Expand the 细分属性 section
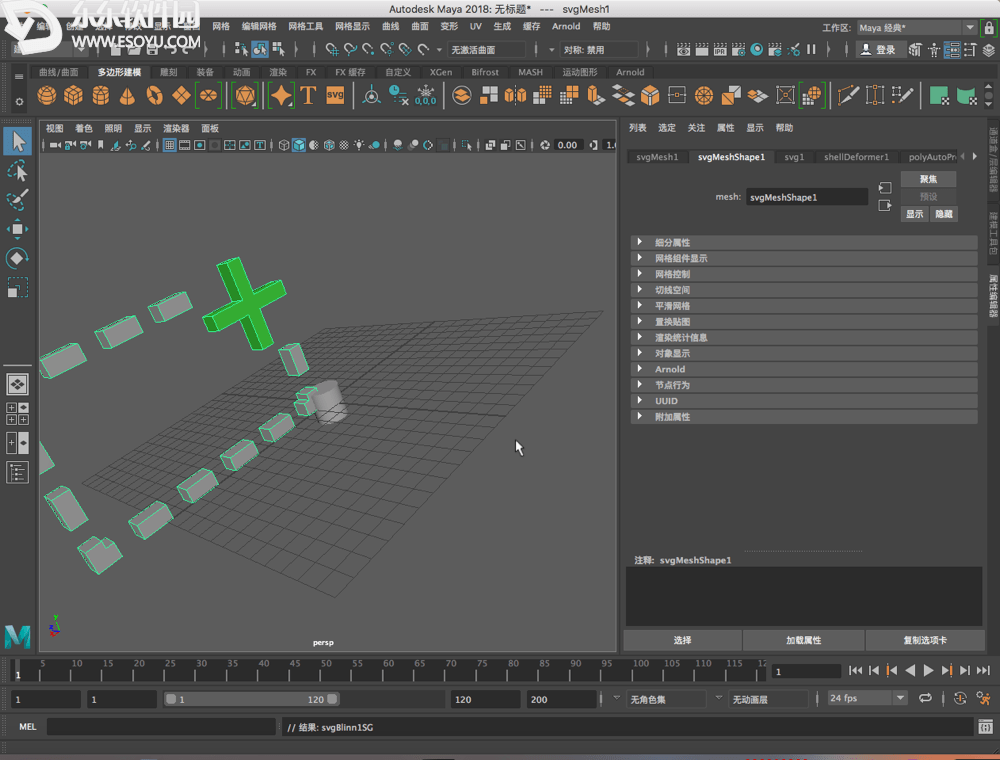The width and height of the screenshot is (1000, 760). 804,242
